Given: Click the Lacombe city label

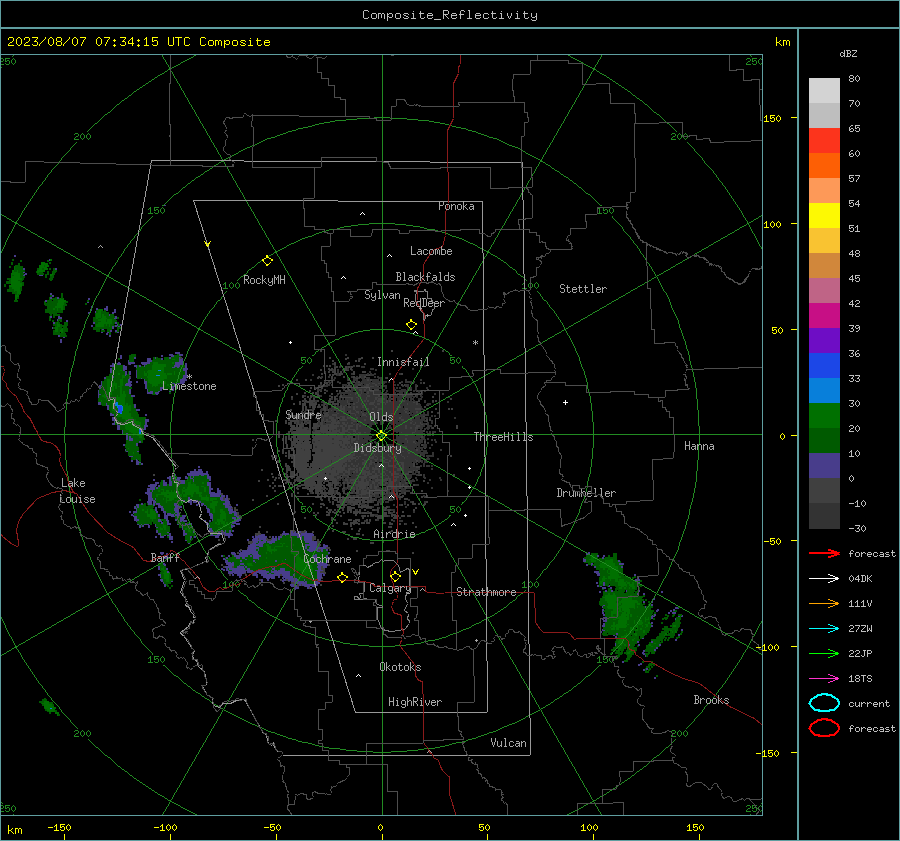Looking at the screenshot, I should [x=431, y=251].
